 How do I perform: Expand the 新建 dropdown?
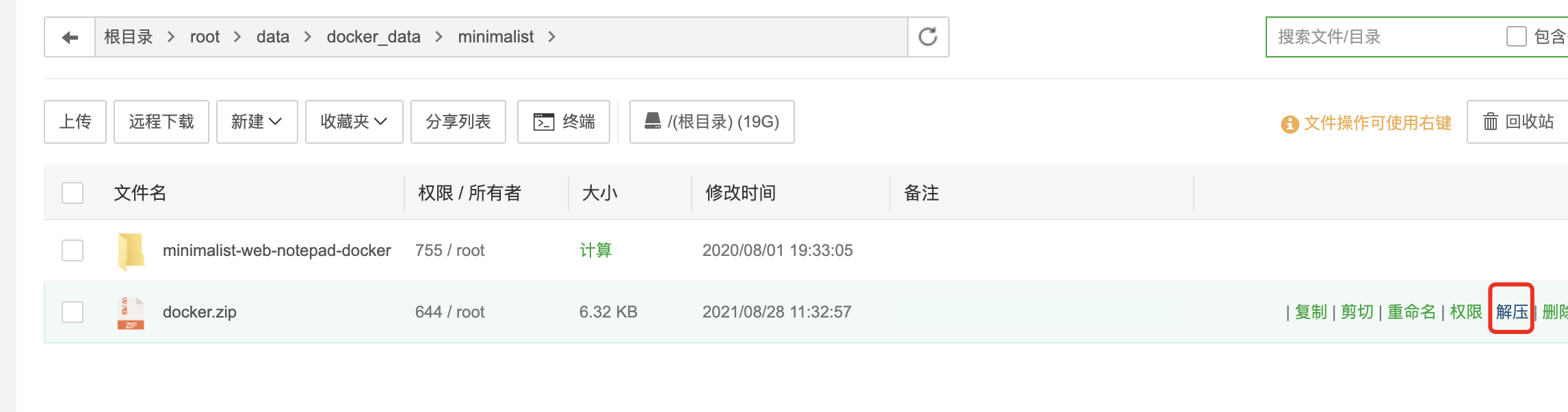click(257, 122)
